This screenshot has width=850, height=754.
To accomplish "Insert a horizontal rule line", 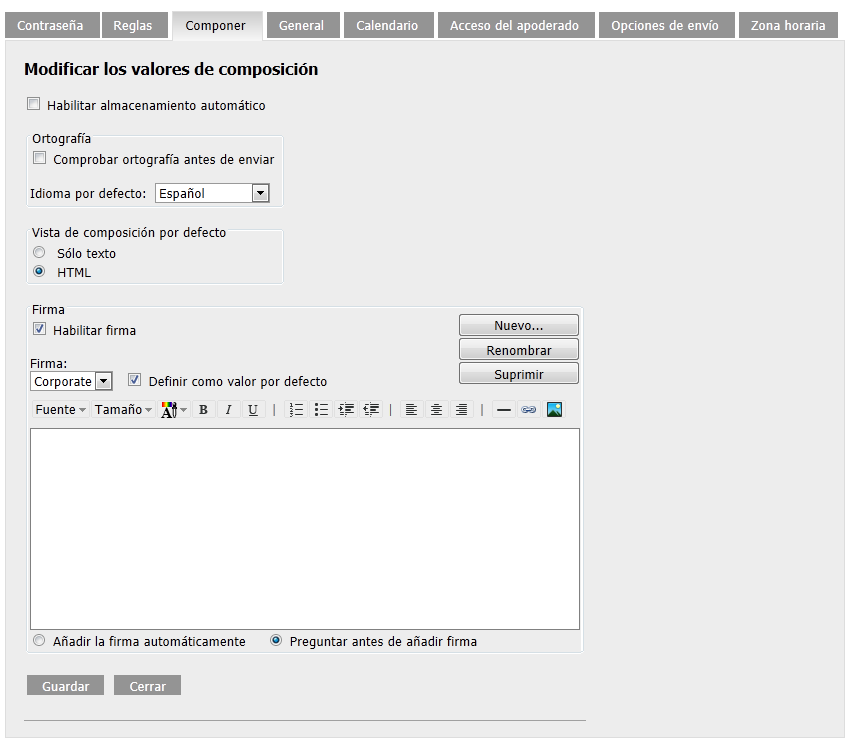I will click(504, 409).
